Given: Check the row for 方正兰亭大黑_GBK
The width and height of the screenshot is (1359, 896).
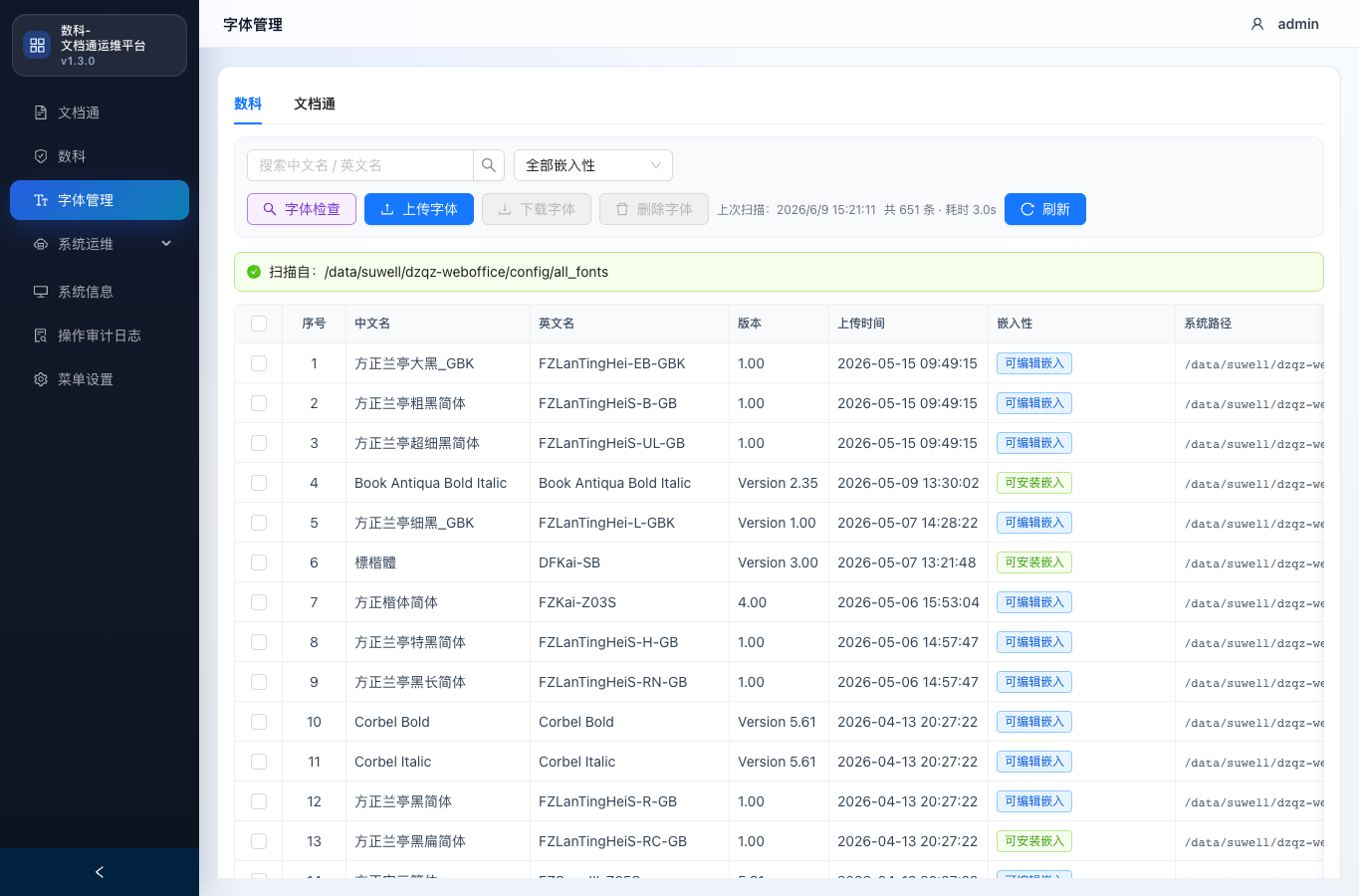Looking at the screenshot, I should 259,363.
